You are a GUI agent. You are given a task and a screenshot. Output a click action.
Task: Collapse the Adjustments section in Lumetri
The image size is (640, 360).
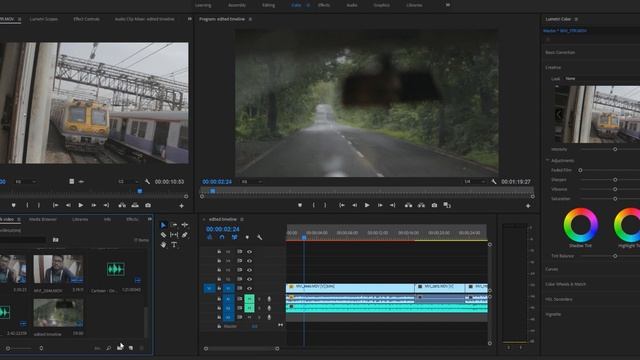coord(548,160)
